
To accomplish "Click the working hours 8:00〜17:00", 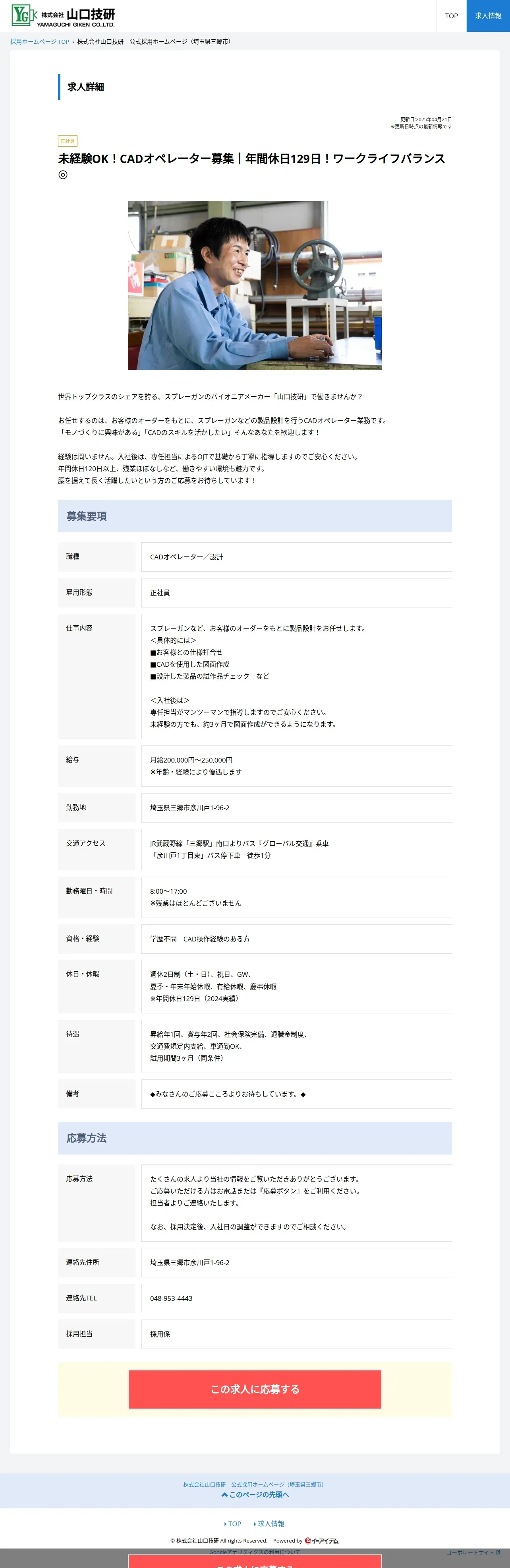I will tap(168, 891).
